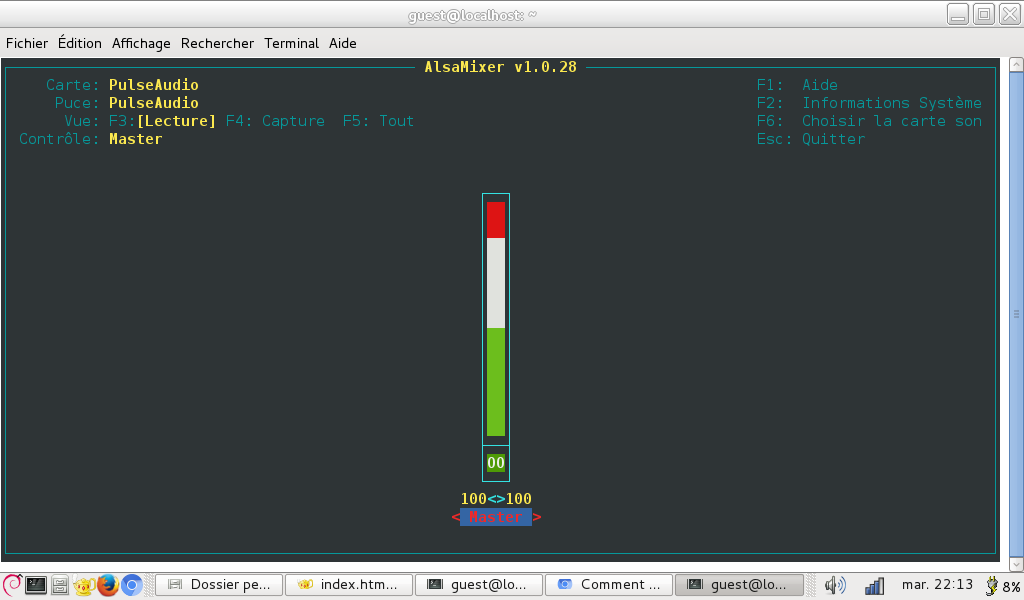Viewport: 1024px width, 600px height.
Task: Click the terminal vertical scrollbar thumb
Action: click(1016, 314)
